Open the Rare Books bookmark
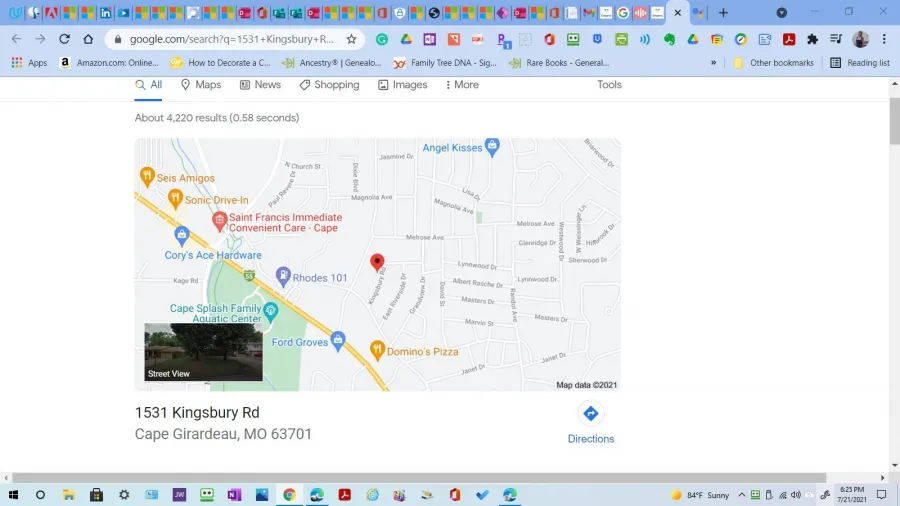 point(559,63)
